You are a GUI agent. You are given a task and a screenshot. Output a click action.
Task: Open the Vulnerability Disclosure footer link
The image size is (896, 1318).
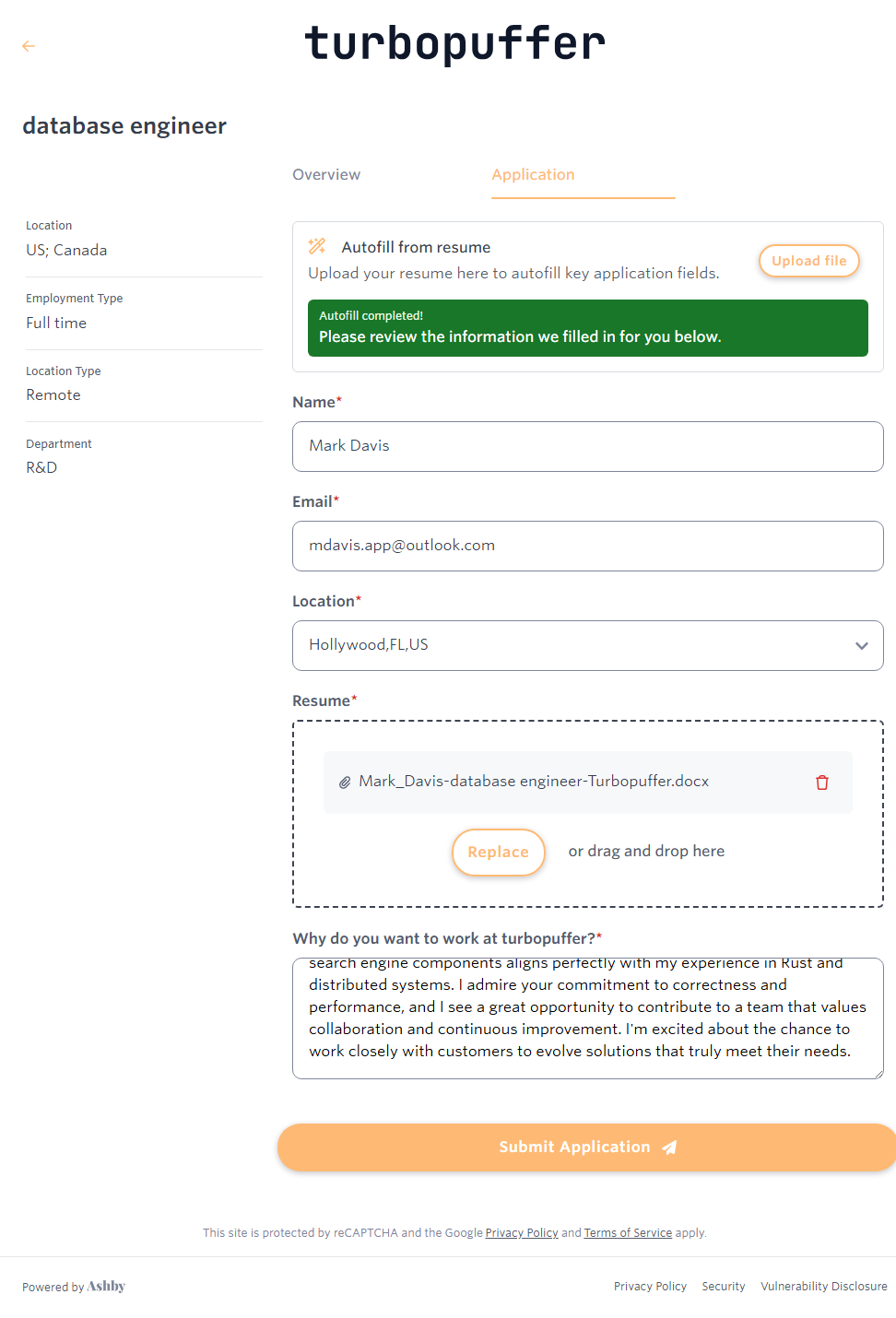coord(823,1287)
